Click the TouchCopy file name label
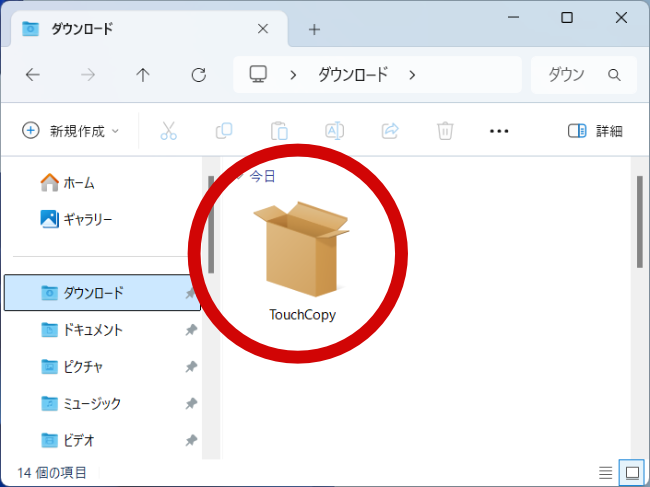The image size is (650, 487). (x=303, y=315)
